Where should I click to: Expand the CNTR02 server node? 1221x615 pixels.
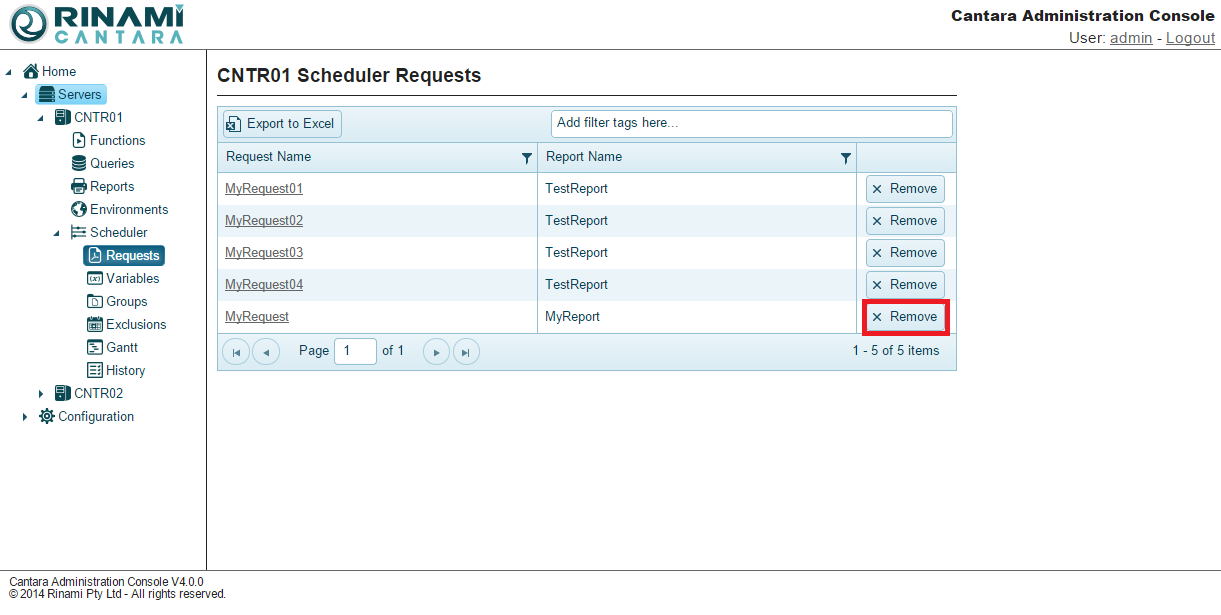click(41, 394)
